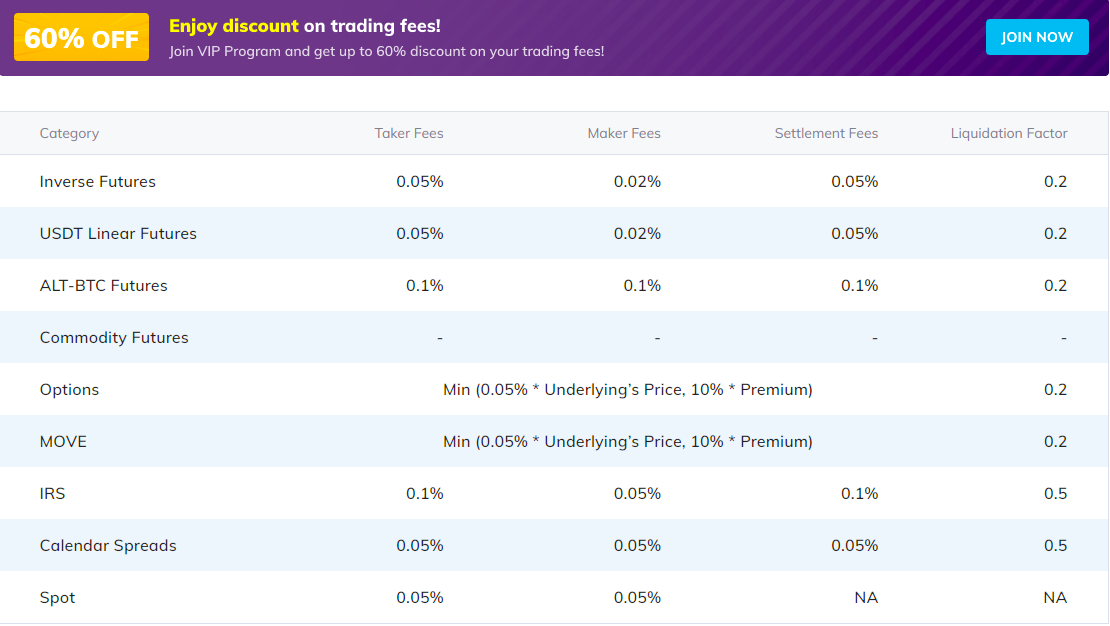
Task: Click the Taker Fees column header
Action: (408, 133)
